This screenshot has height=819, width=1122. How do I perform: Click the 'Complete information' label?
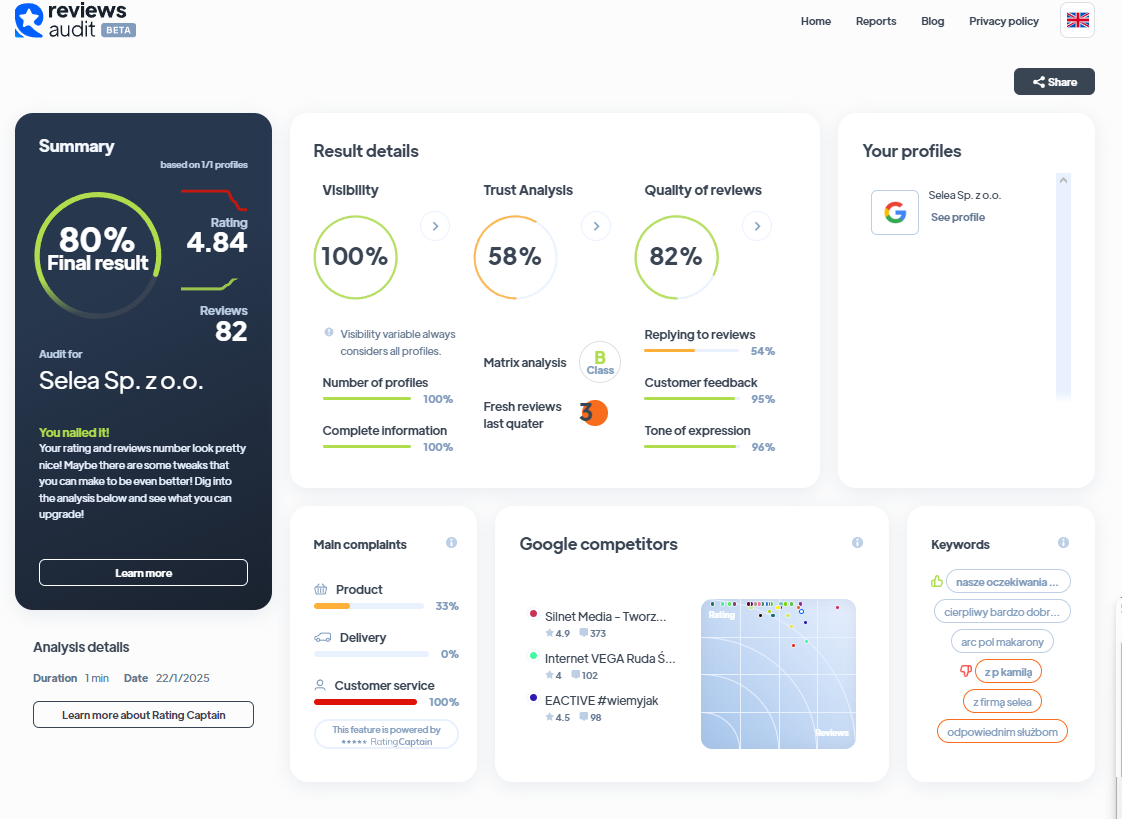tap(384, 431)
